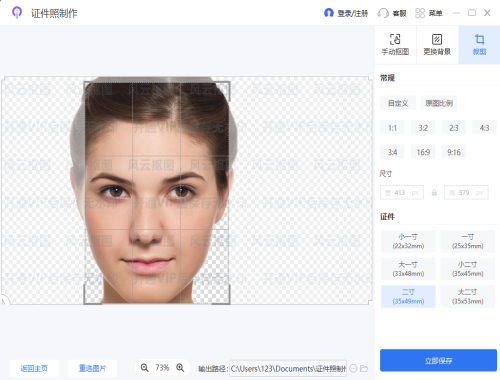Open the output folder icon
Screen dimensions: 500x380
click(364, 368)
